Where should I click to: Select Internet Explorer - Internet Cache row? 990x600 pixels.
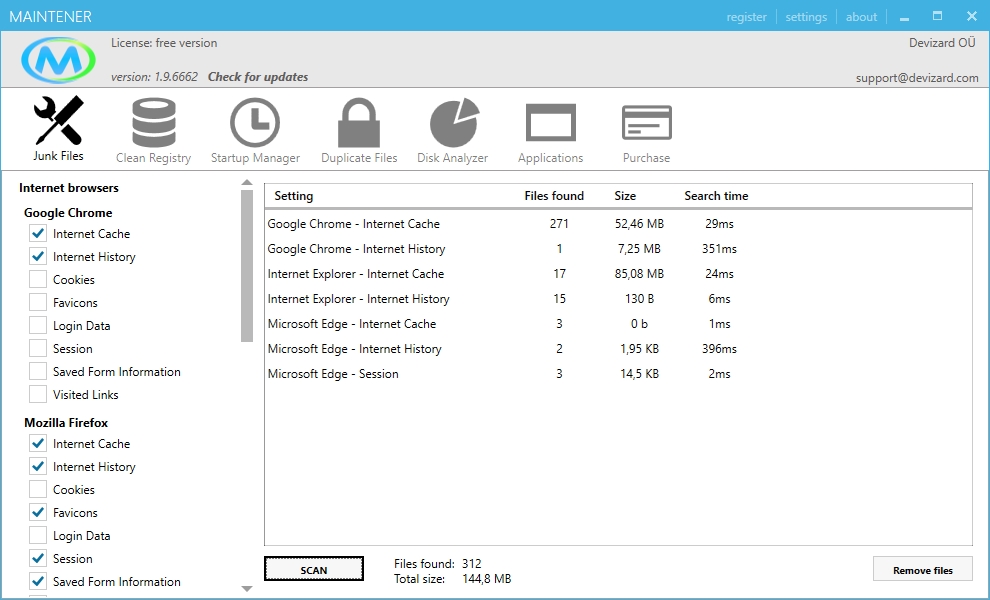point(356,274)
